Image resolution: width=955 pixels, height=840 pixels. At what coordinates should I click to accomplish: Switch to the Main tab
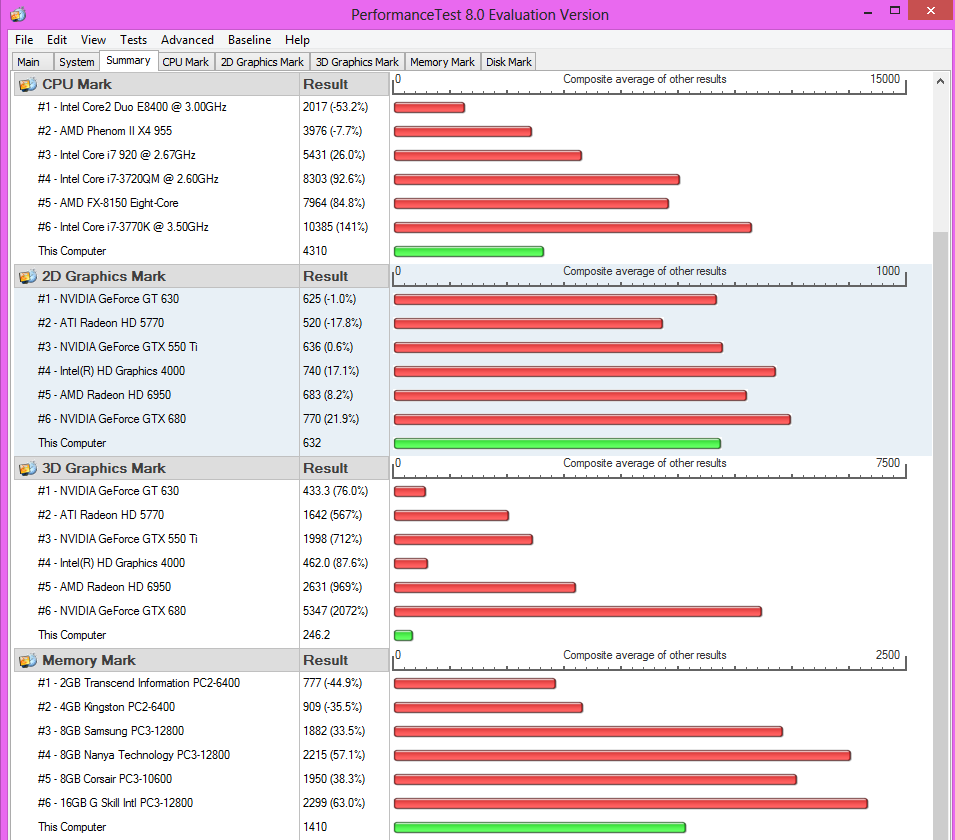32,62
